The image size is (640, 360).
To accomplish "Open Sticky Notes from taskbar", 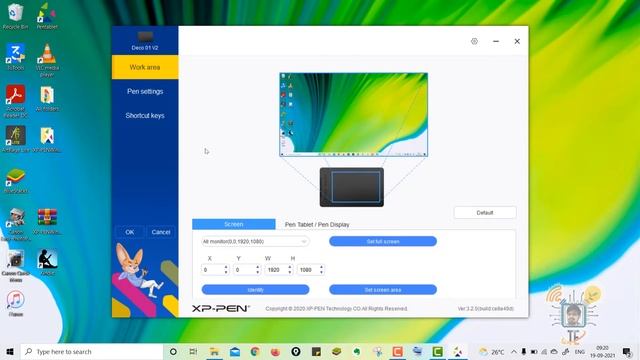I will point(316,351).
